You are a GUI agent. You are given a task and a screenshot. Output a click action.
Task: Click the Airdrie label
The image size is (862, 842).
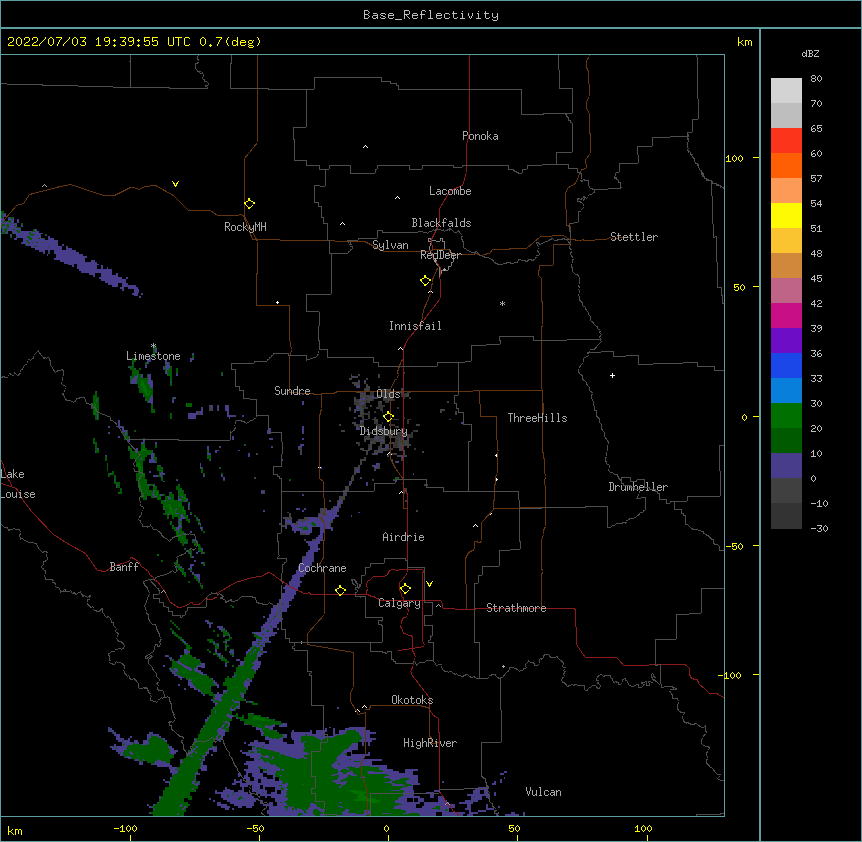[403, 537]
